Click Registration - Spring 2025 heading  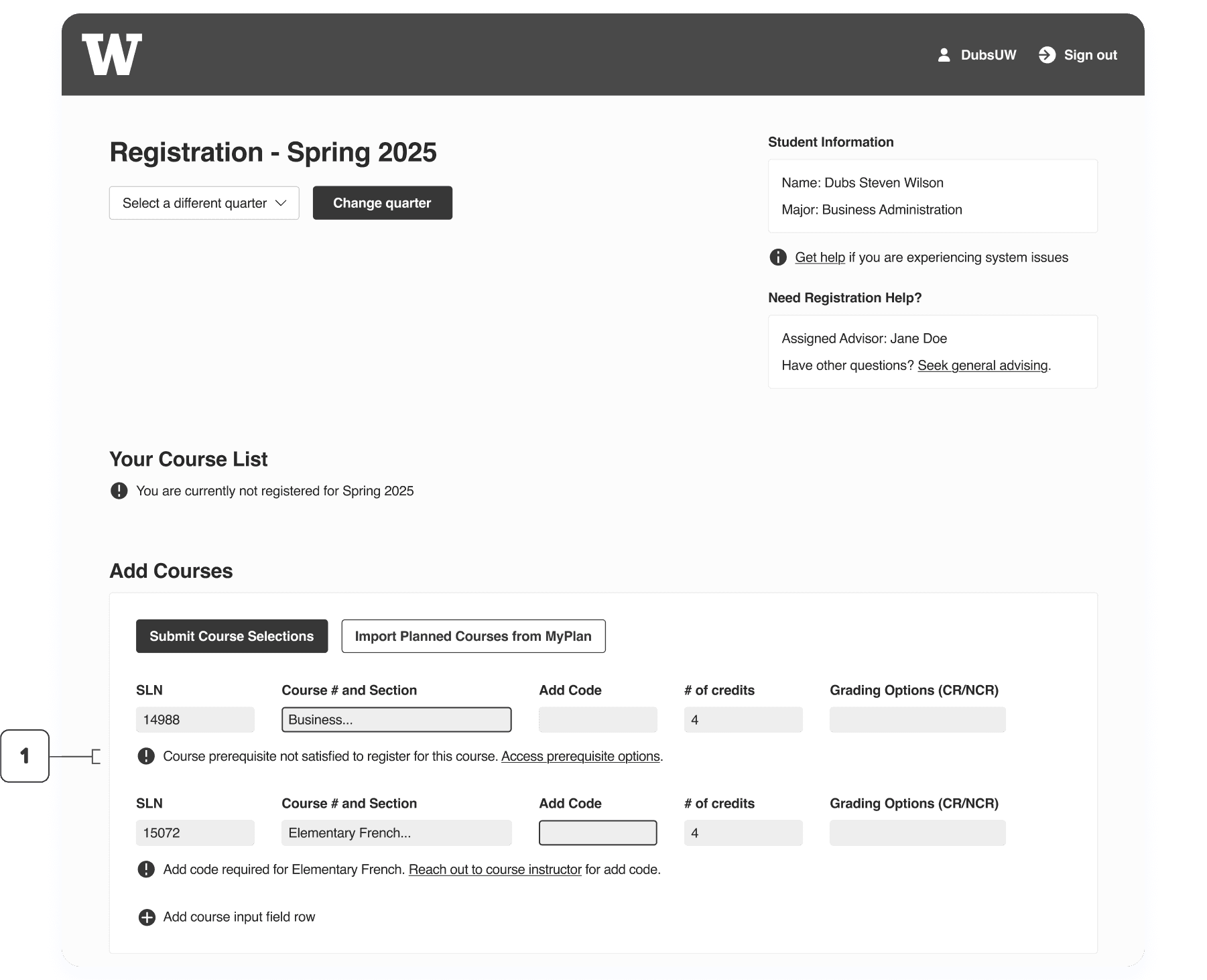pyautogui.click(x=273, y=152)
